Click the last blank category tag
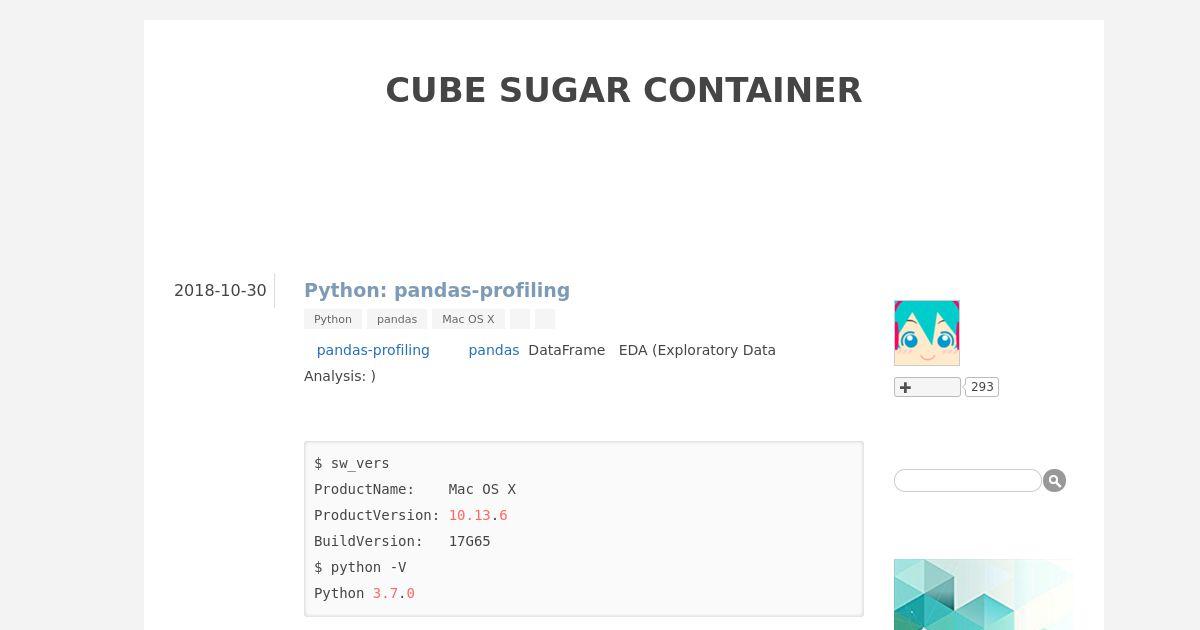Screen dimensions: 1200x630 tap(545, 319)
